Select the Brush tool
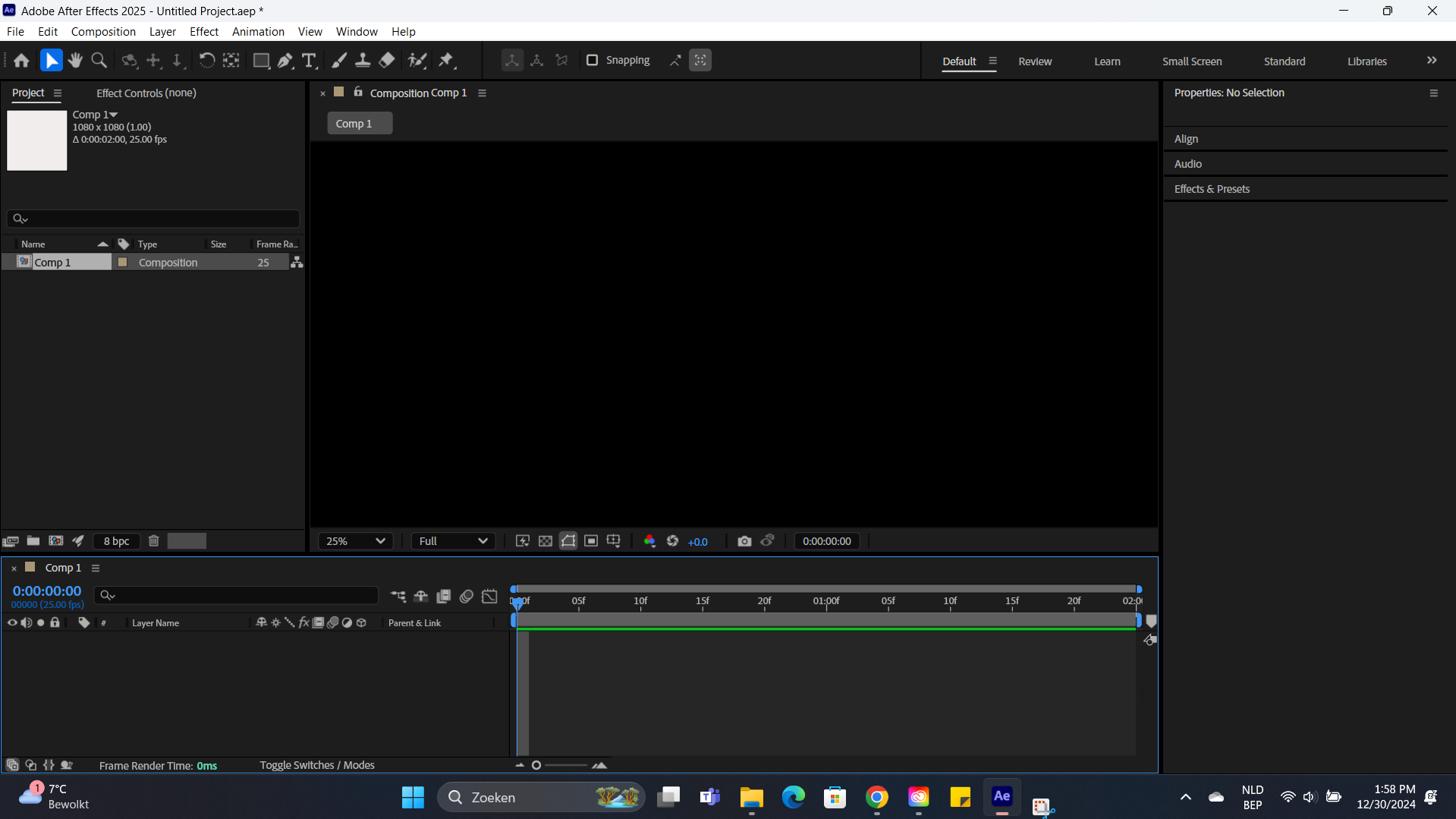 coord(339,60)
